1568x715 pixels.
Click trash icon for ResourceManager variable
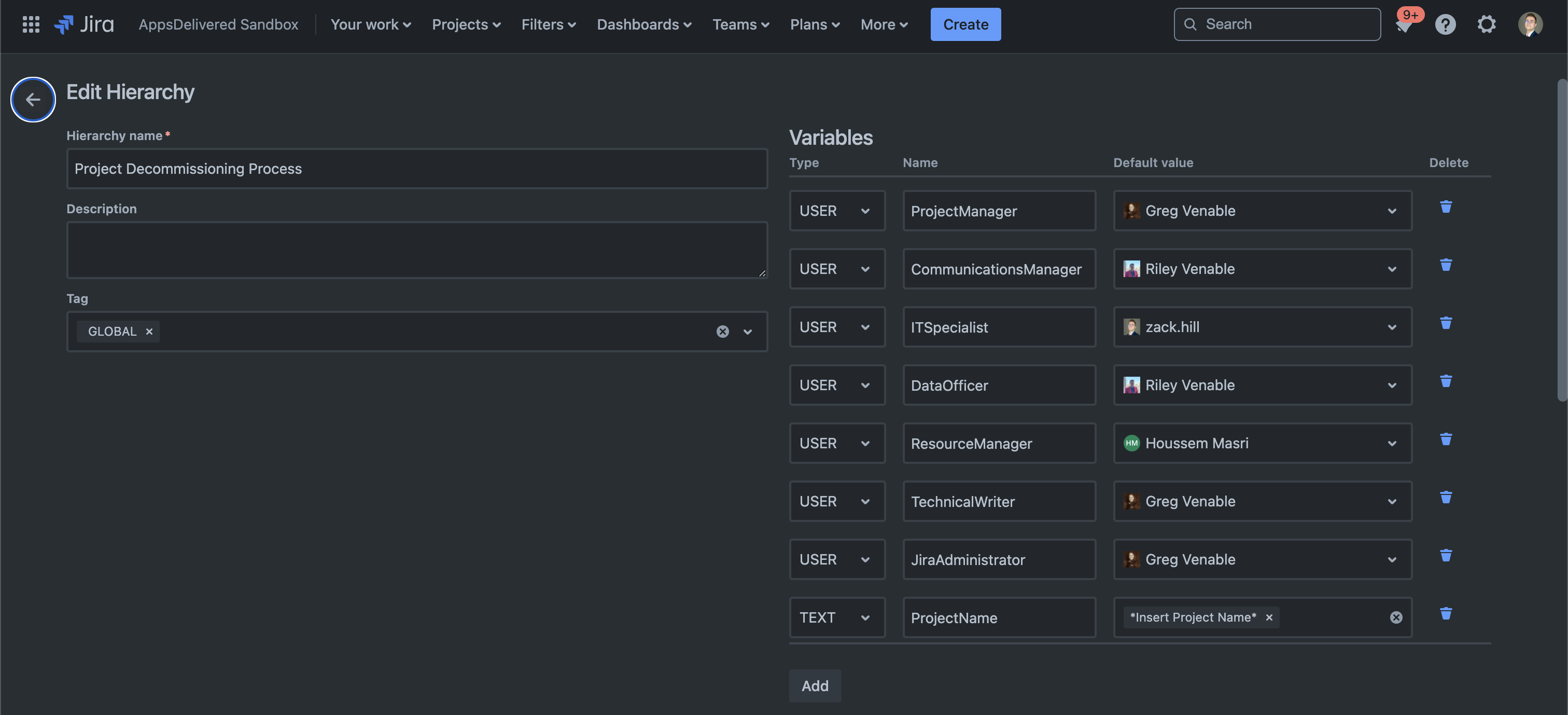coord(1446,439)
